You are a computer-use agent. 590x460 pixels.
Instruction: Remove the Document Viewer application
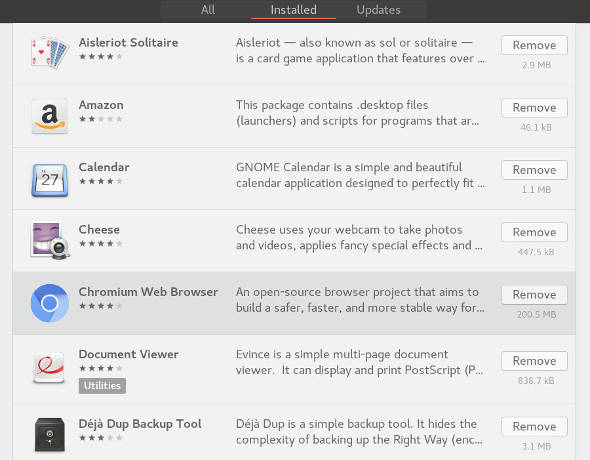534,361
